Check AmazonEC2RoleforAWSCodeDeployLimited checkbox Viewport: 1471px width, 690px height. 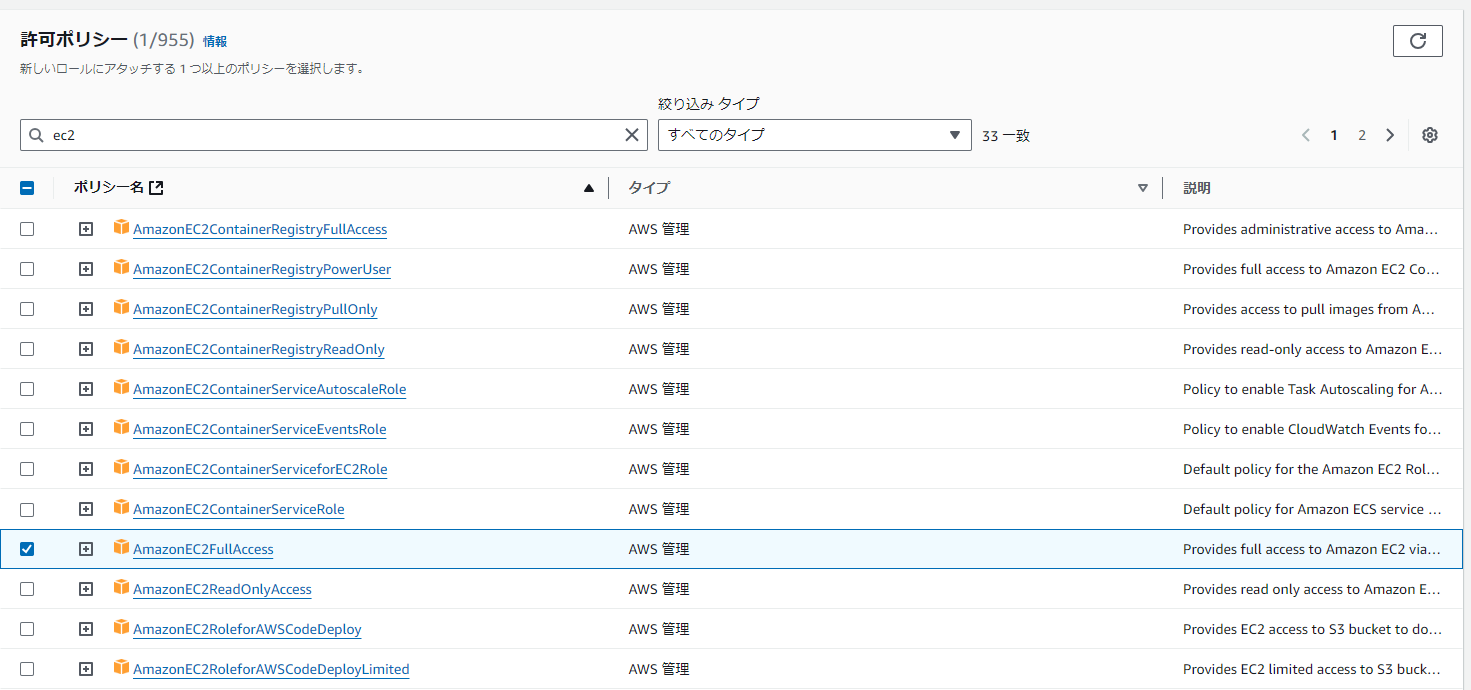coord(27,669)
